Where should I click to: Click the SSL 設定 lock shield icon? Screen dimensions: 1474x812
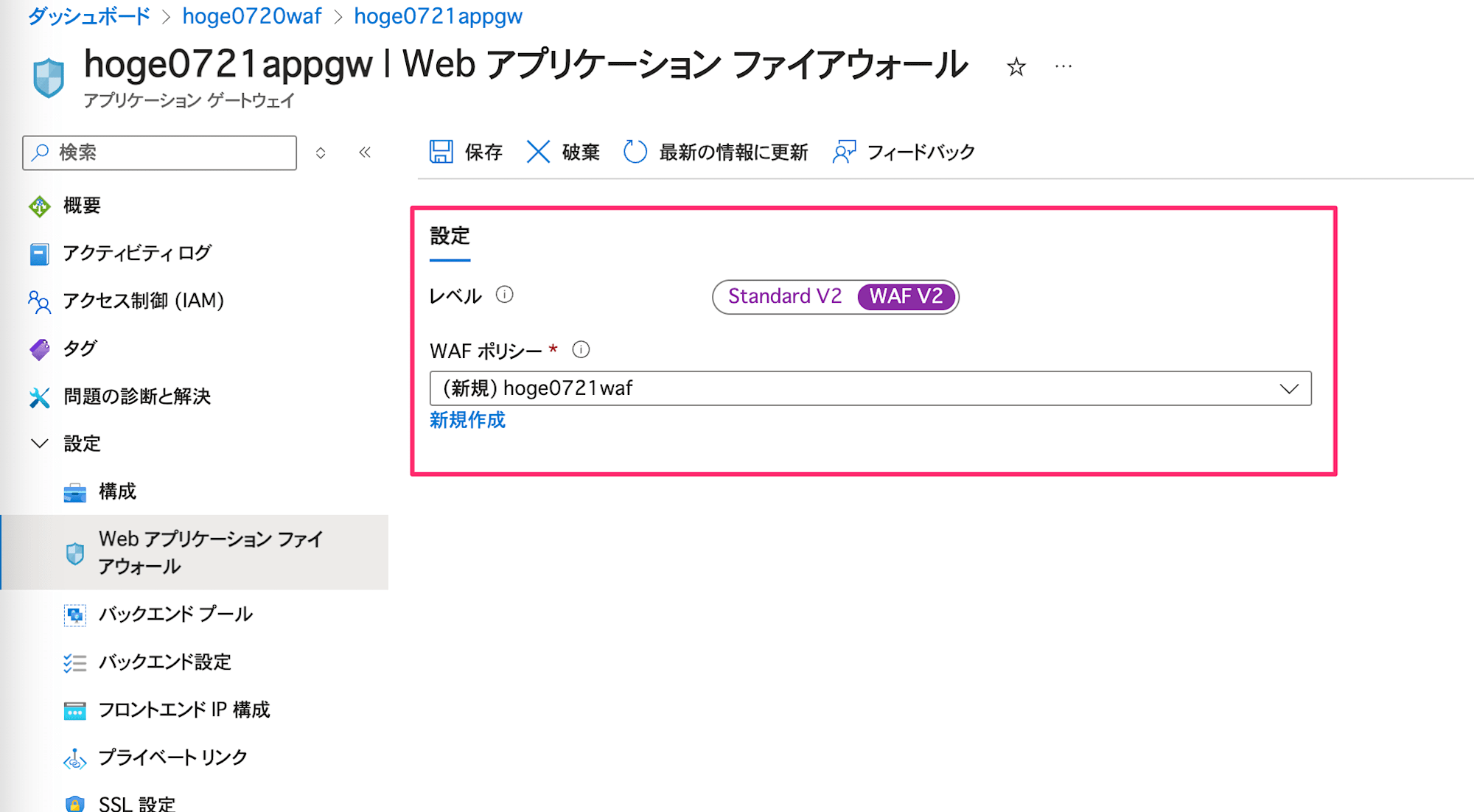[74, 804]
